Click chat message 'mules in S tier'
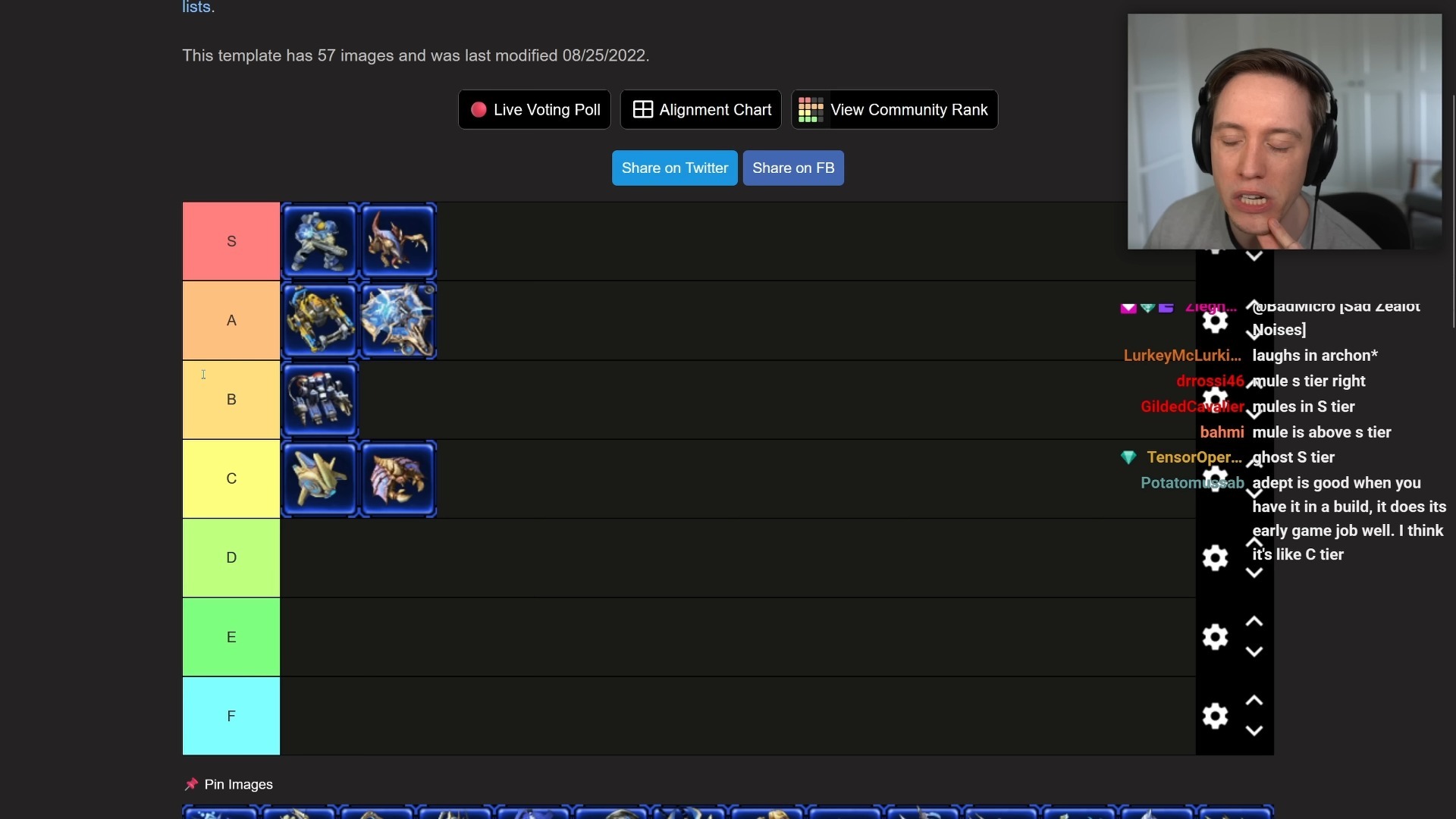 pyautogui.click(x=1304, y=406)
